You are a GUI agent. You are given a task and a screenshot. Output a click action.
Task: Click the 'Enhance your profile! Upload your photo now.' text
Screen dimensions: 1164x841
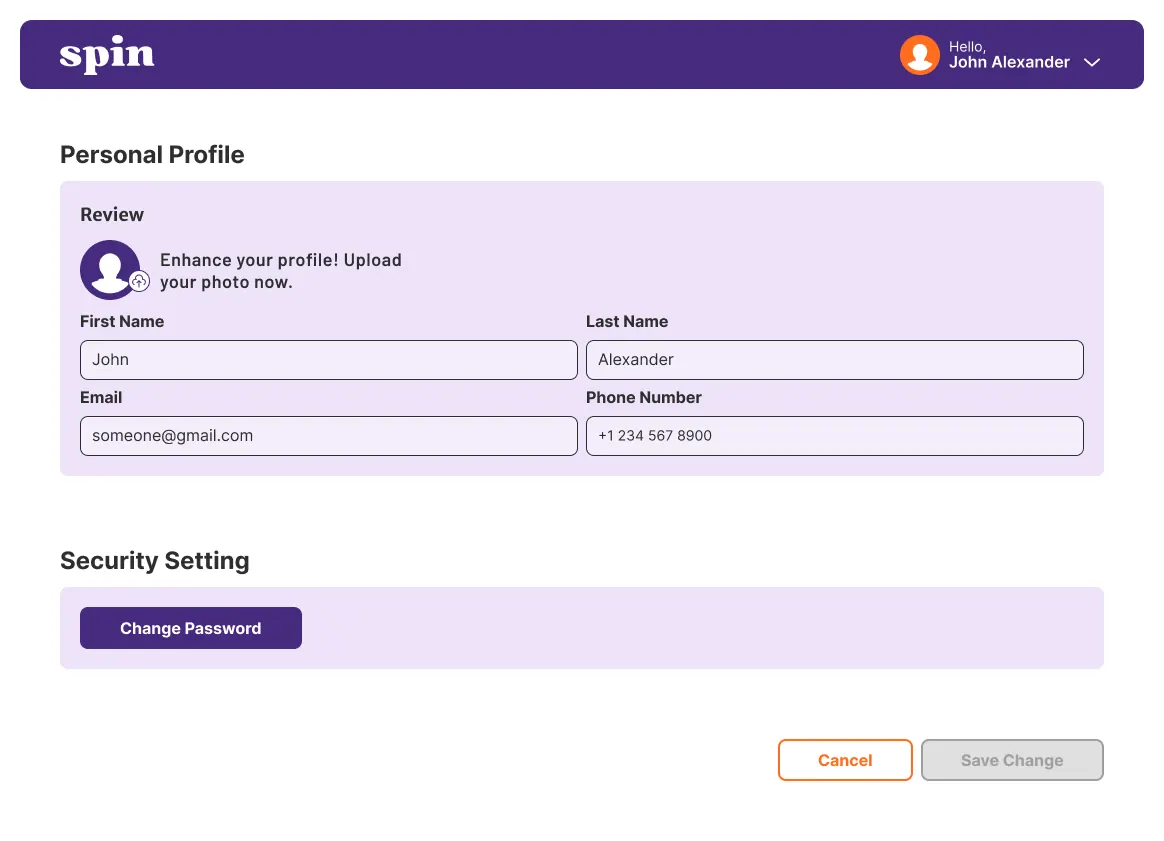tap(281, 271)
